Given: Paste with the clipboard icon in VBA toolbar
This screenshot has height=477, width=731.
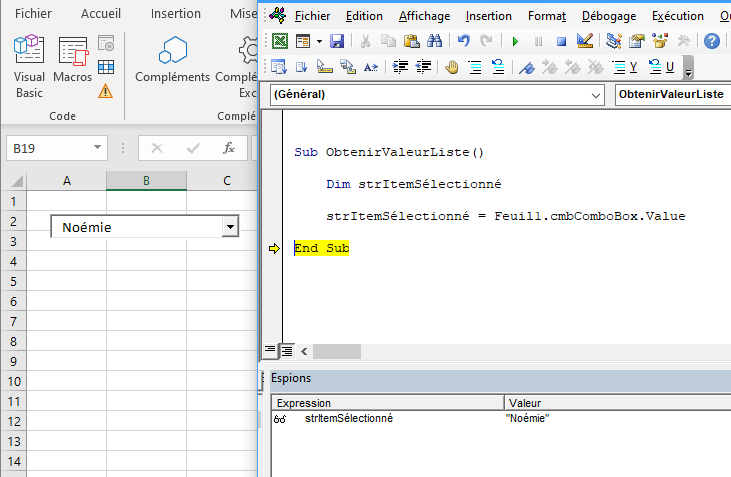Looking at the screenshot, I should 411,41.
